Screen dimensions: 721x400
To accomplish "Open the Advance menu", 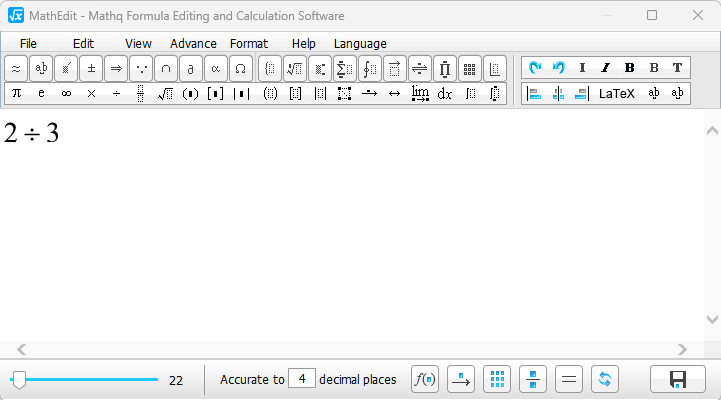I will click(x=193, y=44).
